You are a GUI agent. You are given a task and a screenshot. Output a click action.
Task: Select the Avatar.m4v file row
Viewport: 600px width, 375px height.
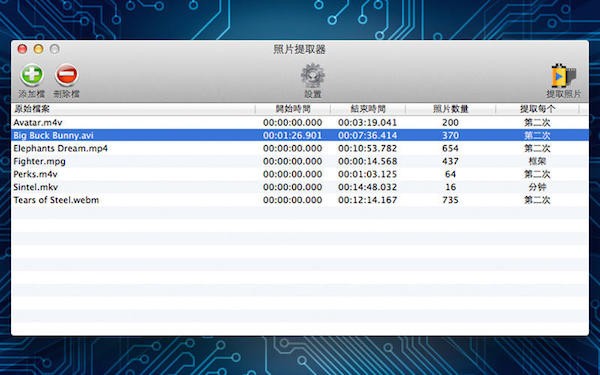pyautogui.click(x=300, y=122)
